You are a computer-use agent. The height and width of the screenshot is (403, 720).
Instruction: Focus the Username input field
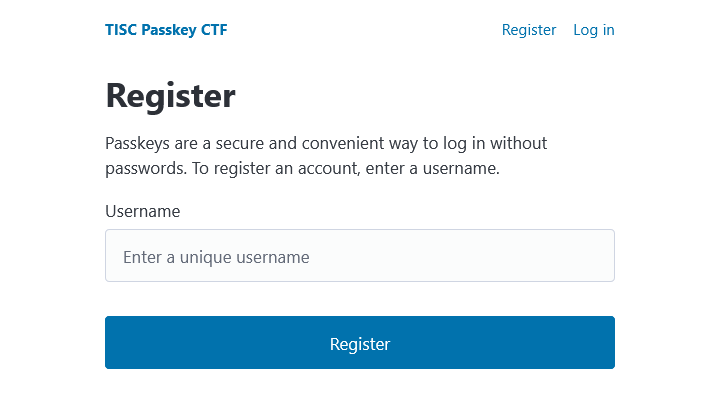[x=359, y=256]
